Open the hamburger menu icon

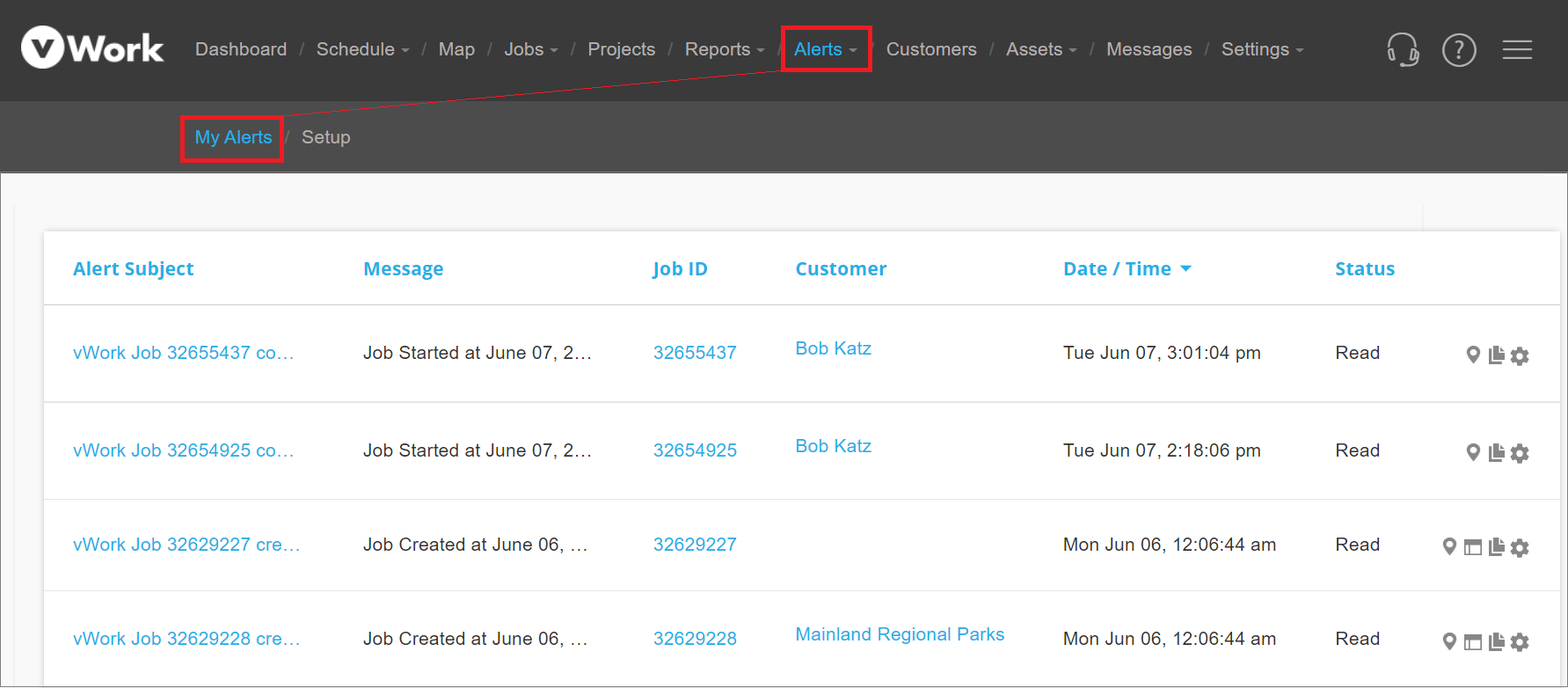(x=1517, y=49)
